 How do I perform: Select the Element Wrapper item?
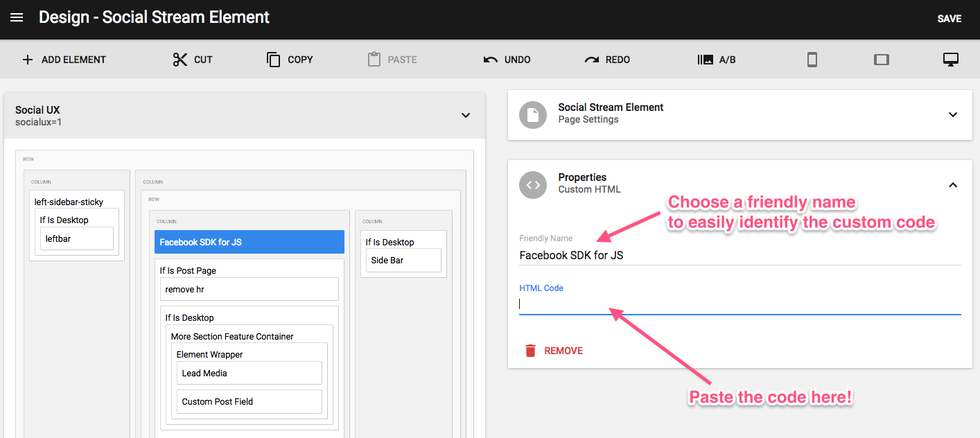pyautogui.click(x=209, y=355)
